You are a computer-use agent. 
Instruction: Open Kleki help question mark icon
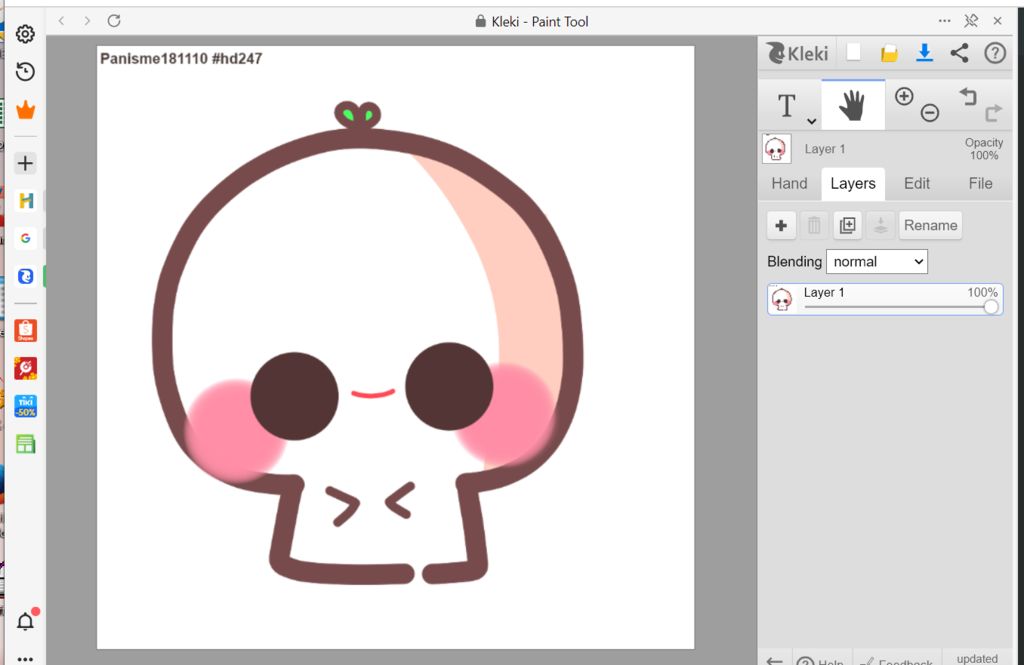tap(995, 53)
